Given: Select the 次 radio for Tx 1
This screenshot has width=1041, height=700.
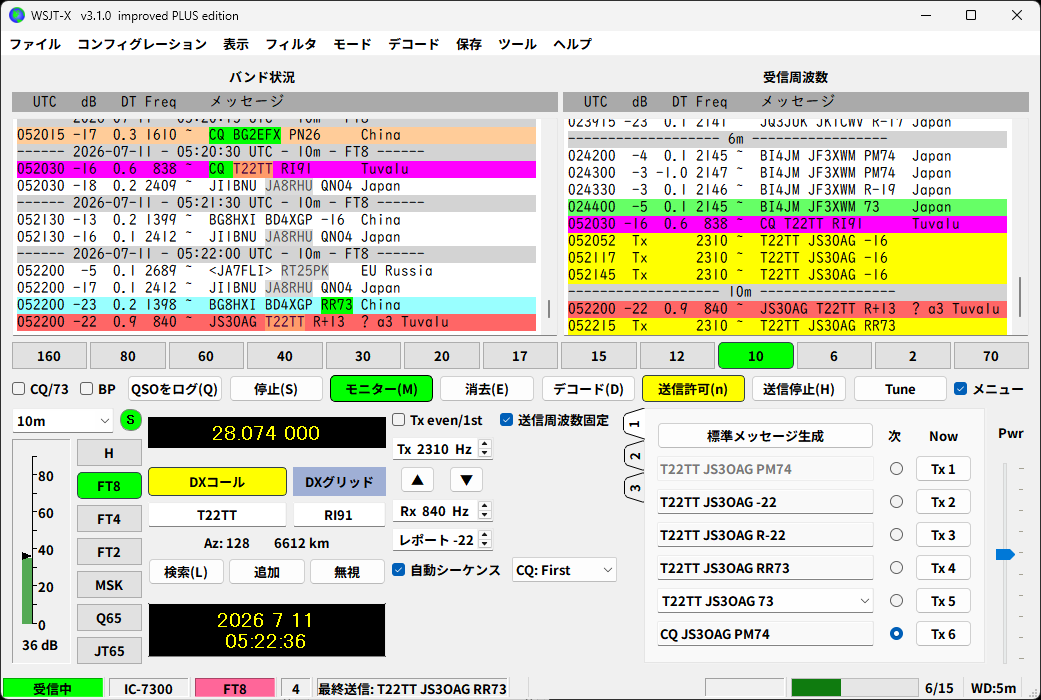Looking at the screenshot, I should click(x=896, y=469).
